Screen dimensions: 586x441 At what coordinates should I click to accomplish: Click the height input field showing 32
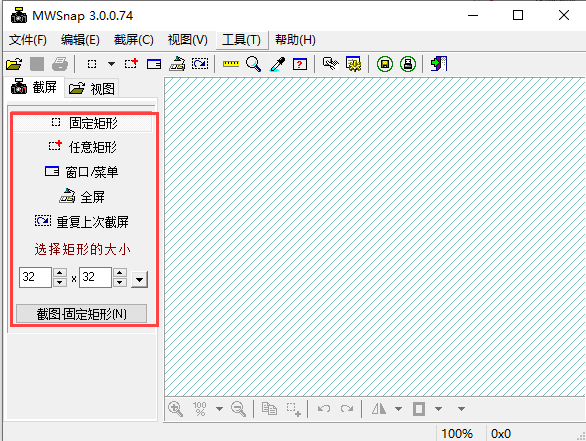(95, 277)
